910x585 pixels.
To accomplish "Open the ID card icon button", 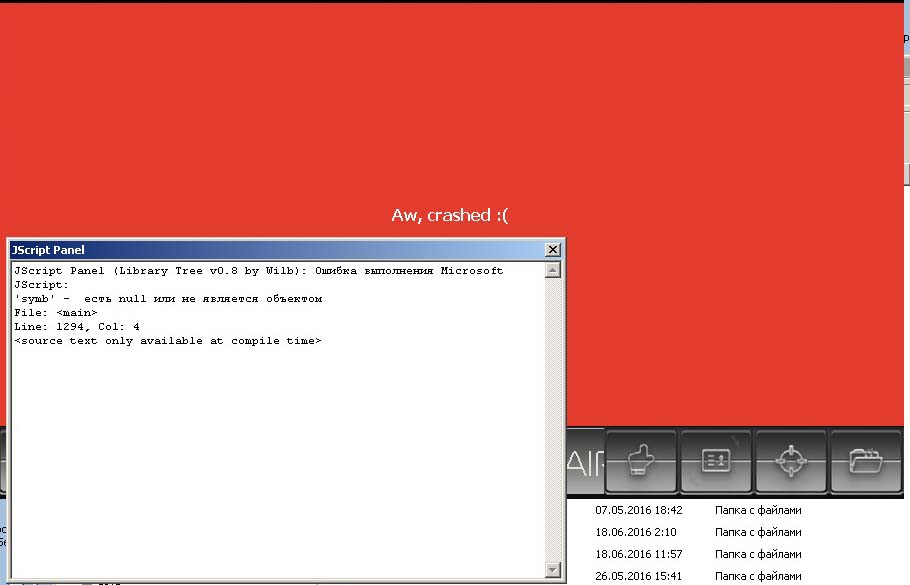I will tap(716, 461).
